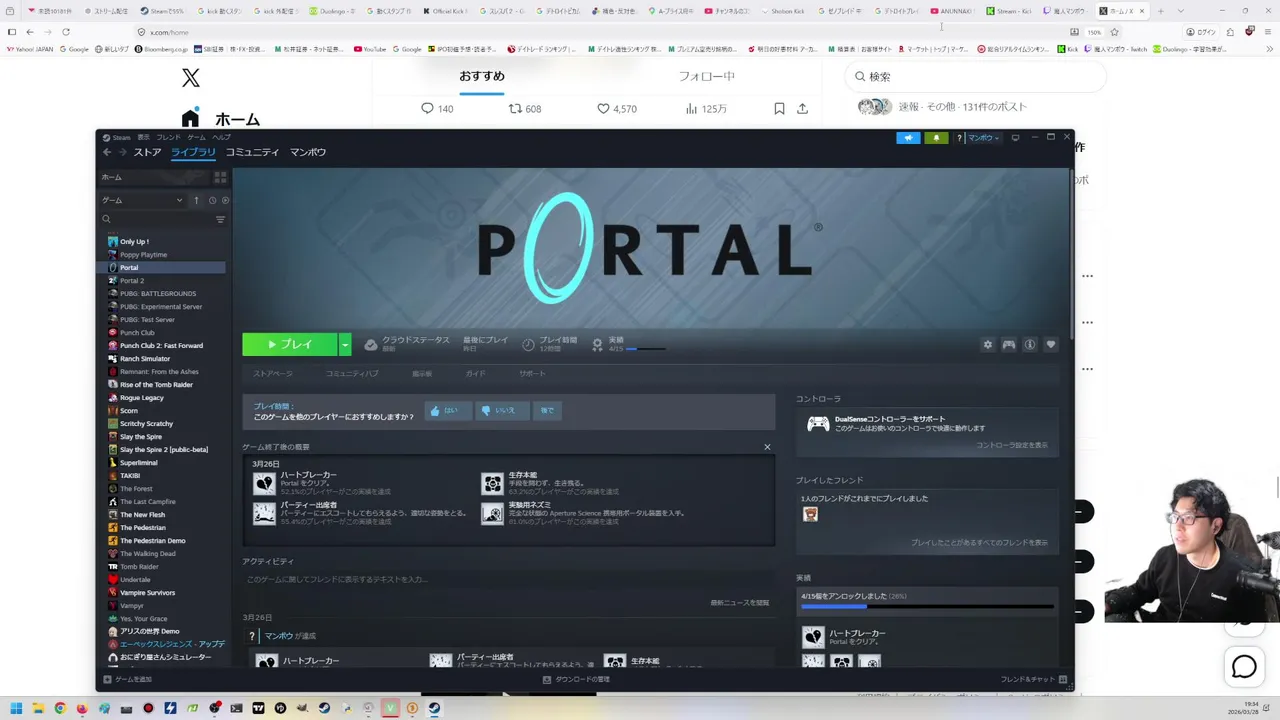Open フレンド＆チャット at bottom right

coord(1034,679)
